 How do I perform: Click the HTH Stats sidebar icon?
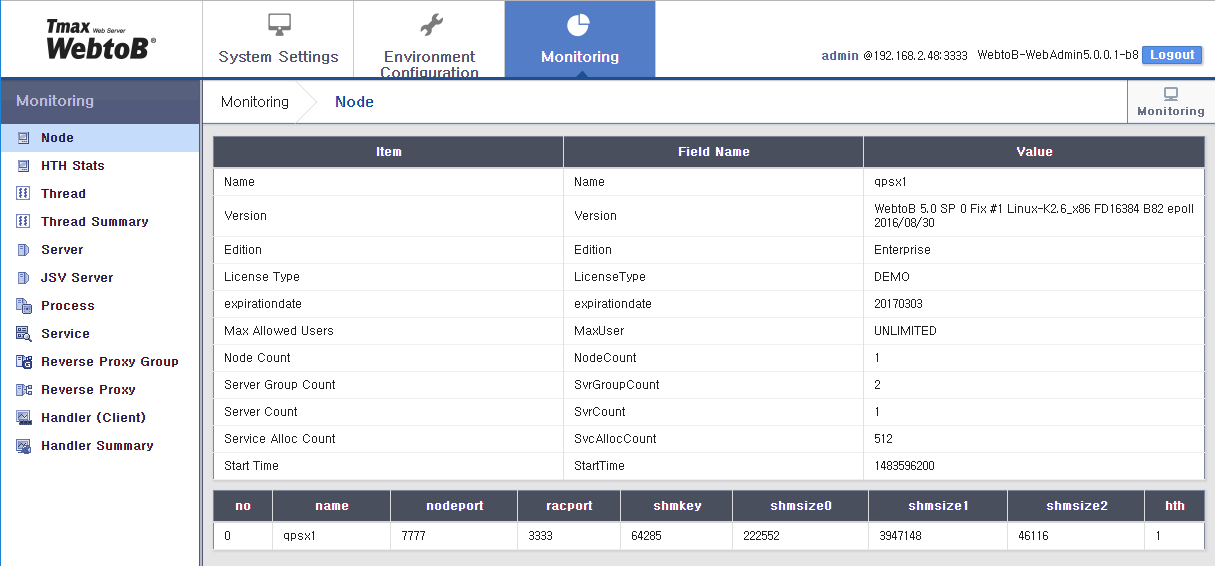[24, 166]
